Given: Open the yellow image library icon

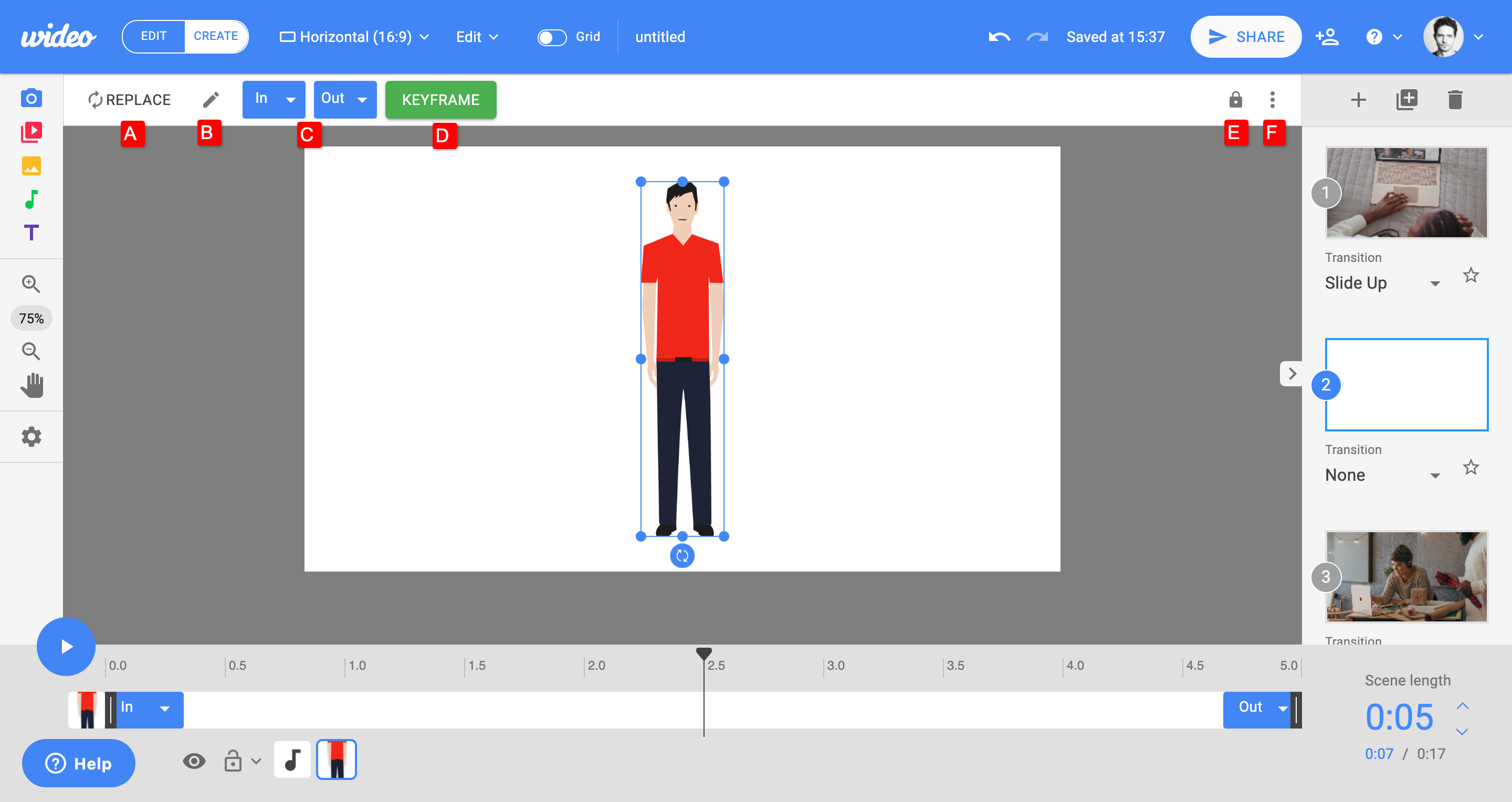Looking at the screenshot, I should (x=31, y=166).
